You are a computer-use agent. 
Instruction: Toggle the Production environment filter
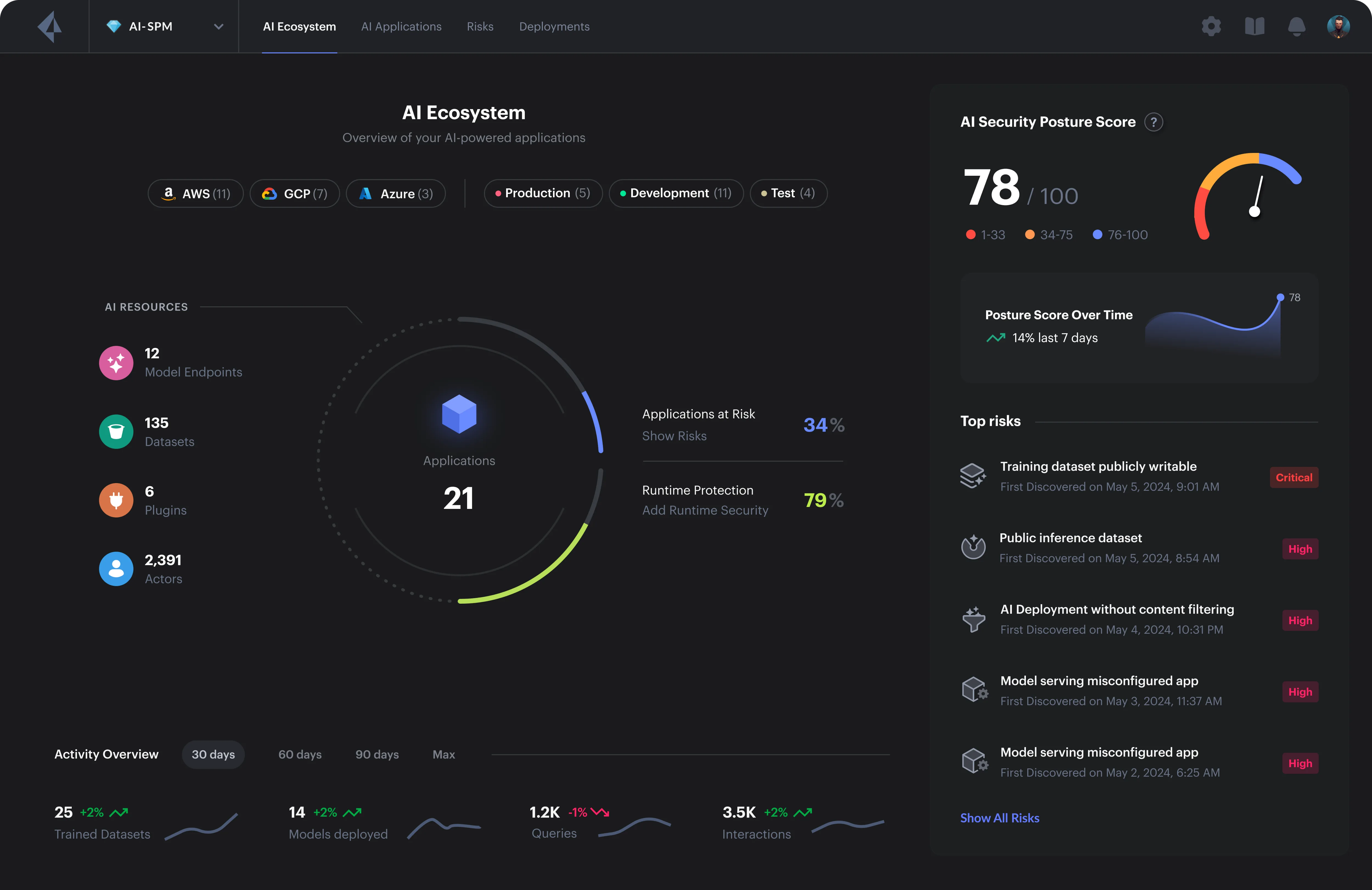coord(542,193)
